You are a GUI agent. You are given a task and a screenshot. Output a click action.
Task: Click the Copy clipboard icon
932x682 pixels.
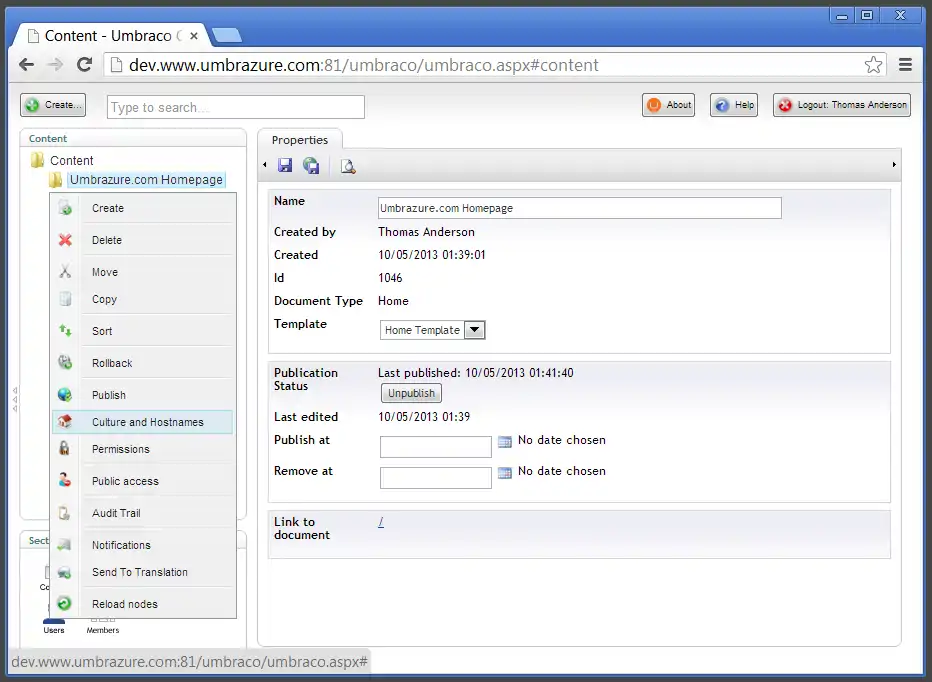pyautogui.click(x=65, y=299)
